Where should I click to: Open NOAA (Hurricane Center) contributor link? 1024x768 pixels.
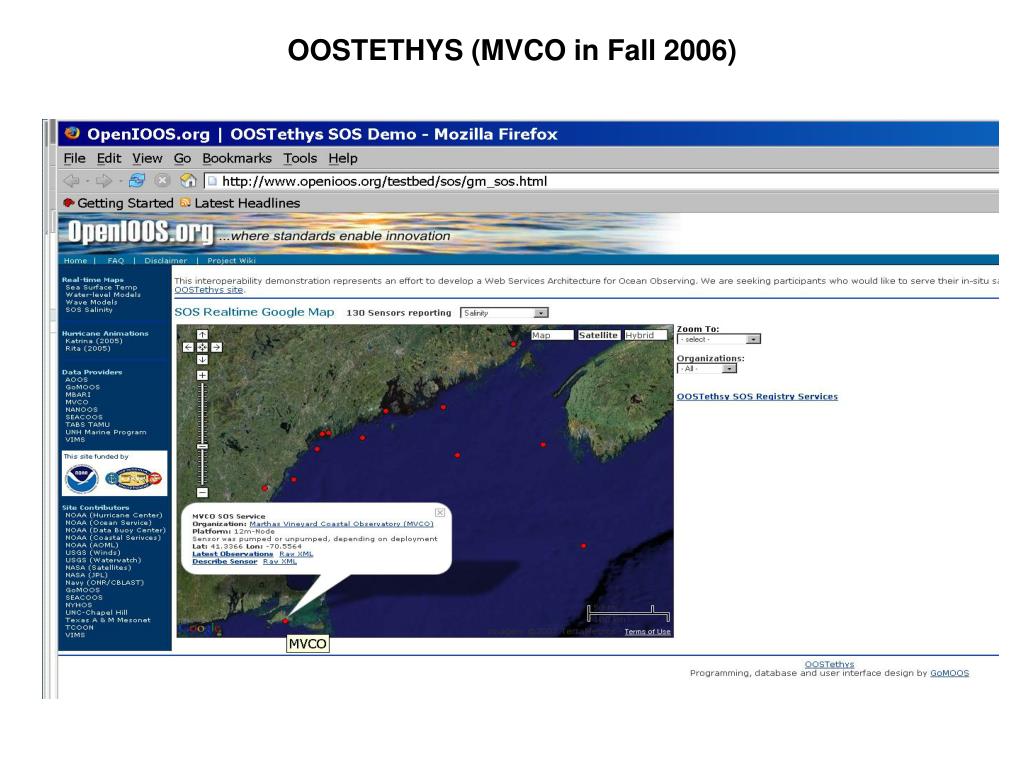(114, 515)
